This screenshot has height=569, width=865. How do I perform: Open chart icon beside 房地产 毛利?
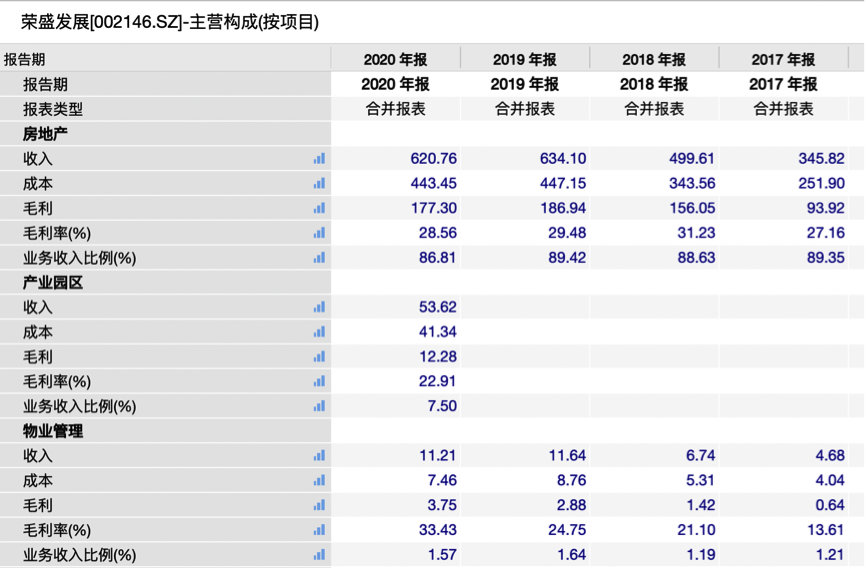point(319,208)
